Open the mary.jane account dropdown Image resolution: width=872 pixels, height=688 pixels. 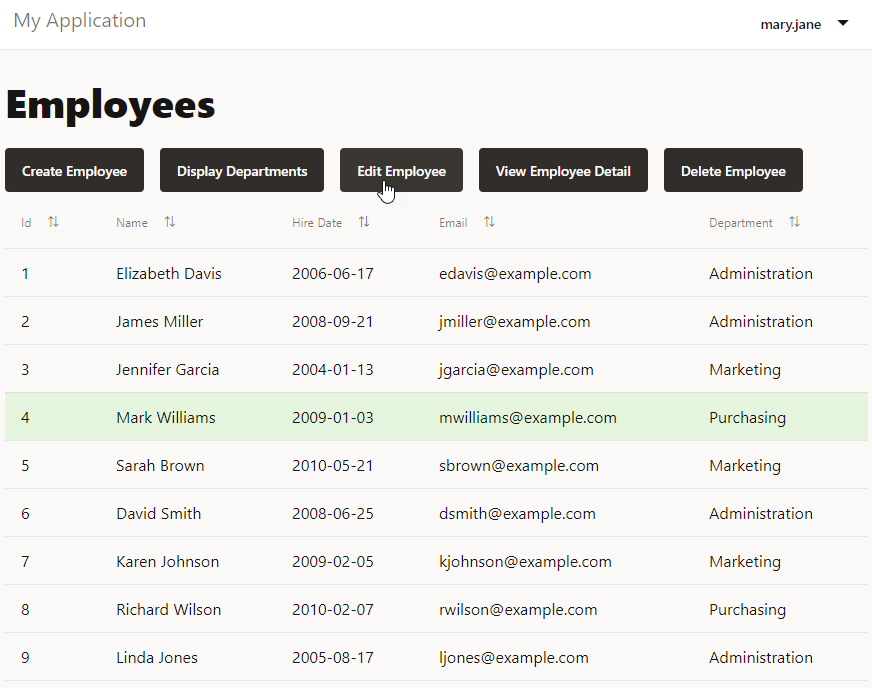tap(806, 23)
